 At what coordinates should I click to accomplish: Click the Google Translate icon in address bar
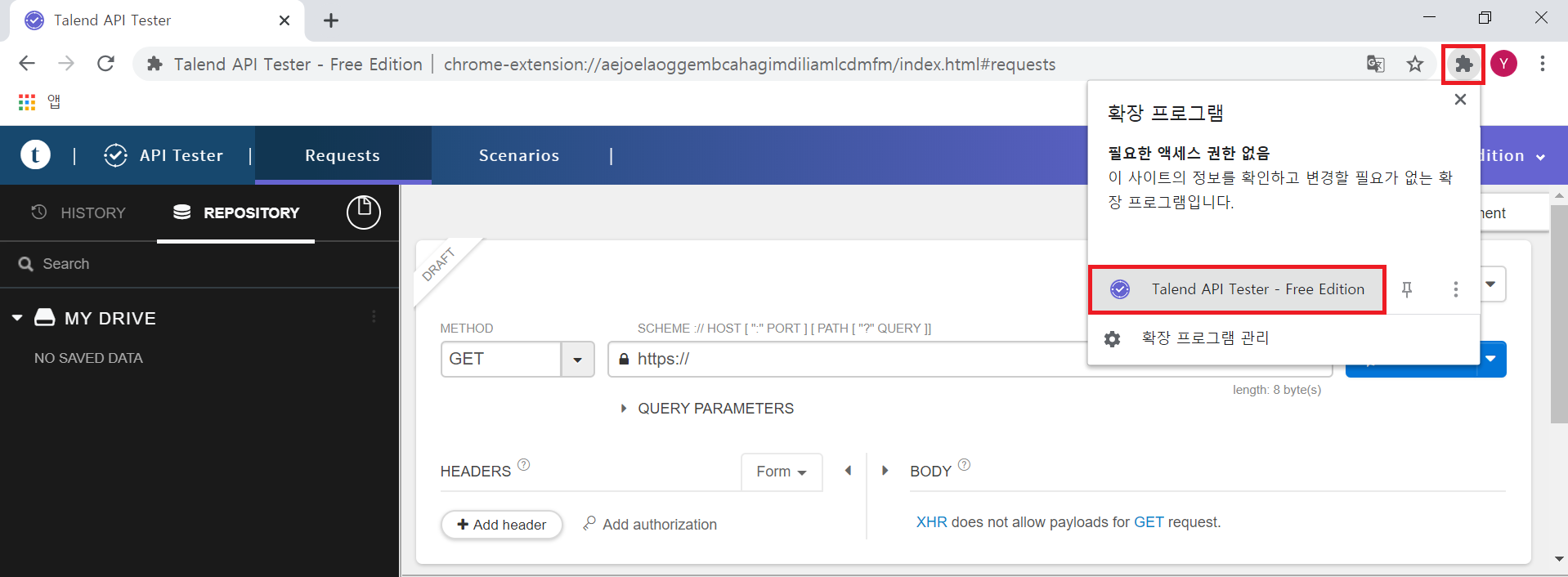click(x=1376, y=64)
